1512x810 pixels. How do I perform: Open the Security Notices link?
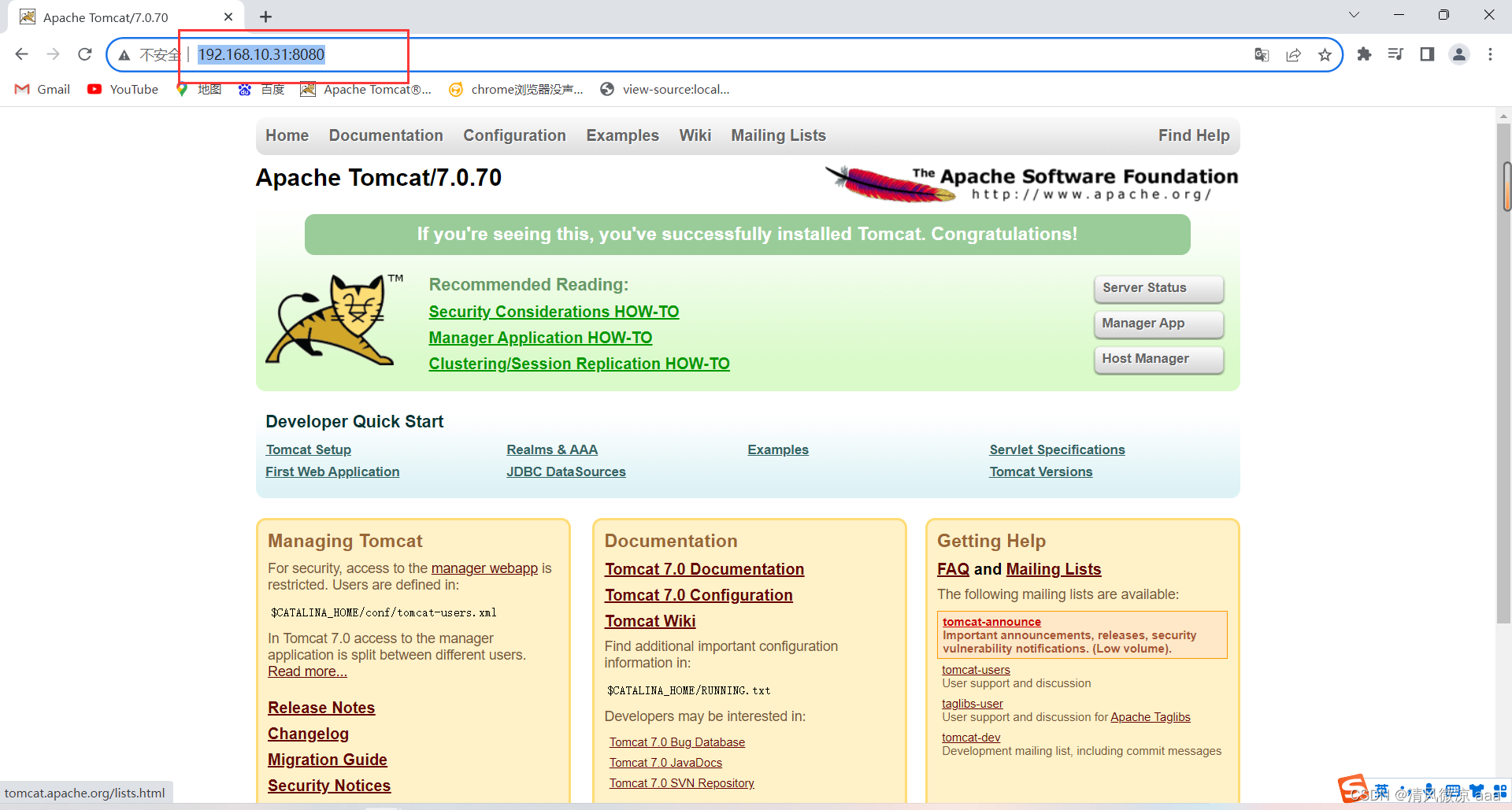point(329,786)
